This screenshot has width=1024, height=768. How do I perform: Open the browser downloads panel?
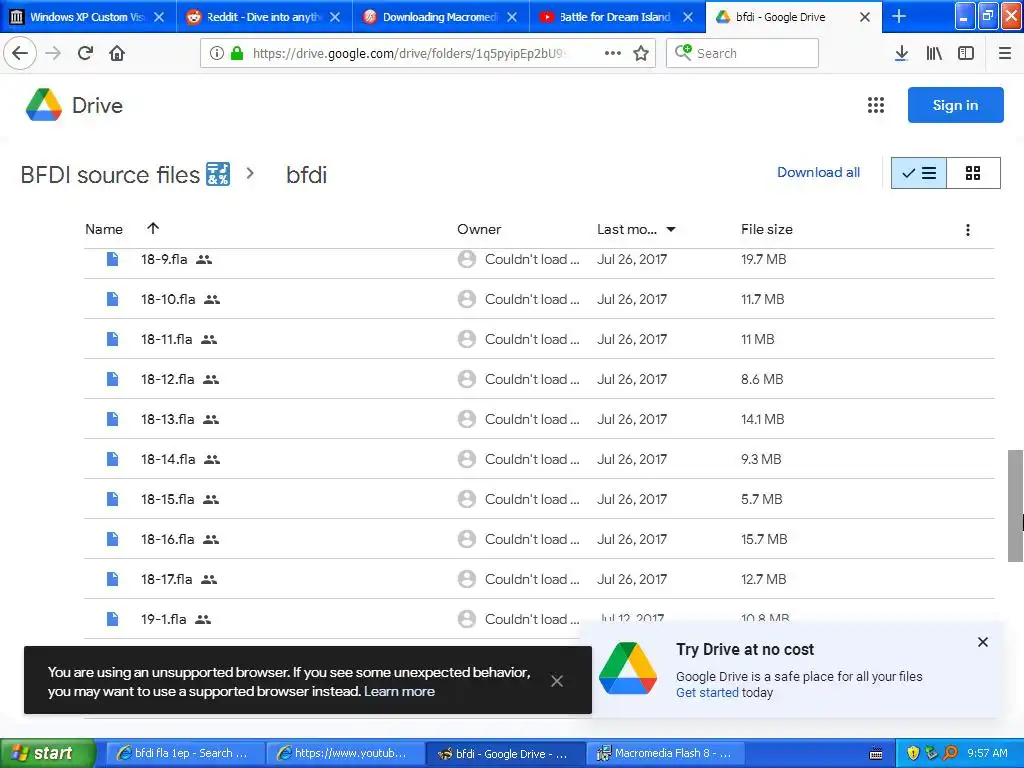tap(901, 53)
